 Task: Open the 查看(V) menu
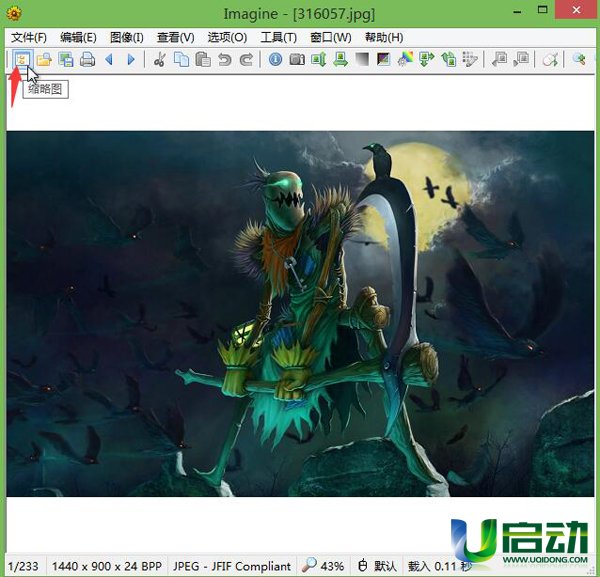[x=176, y=37]
